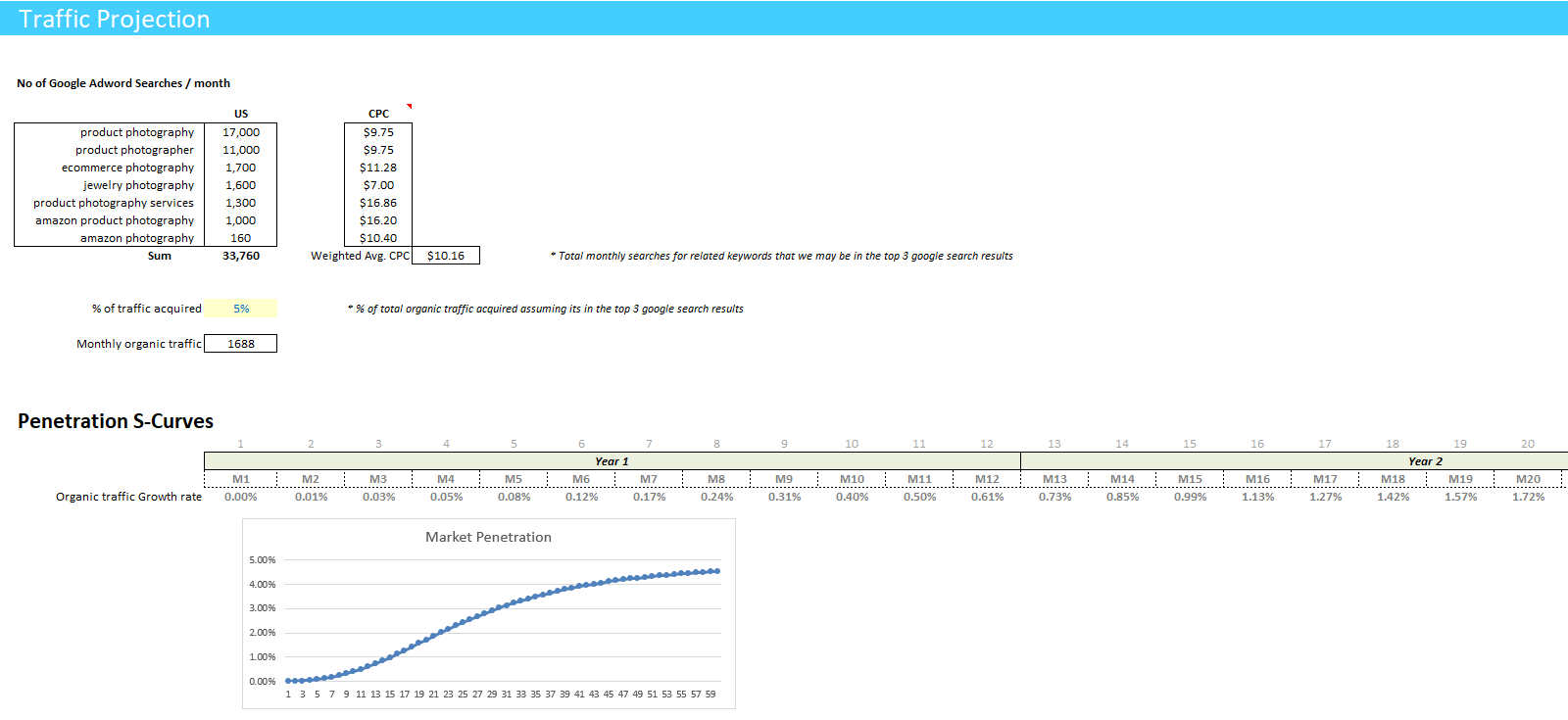Screen dimensions: 1568x720
Task: Select the '% of traffic acquired' label
Action: (x=147, y=309)
